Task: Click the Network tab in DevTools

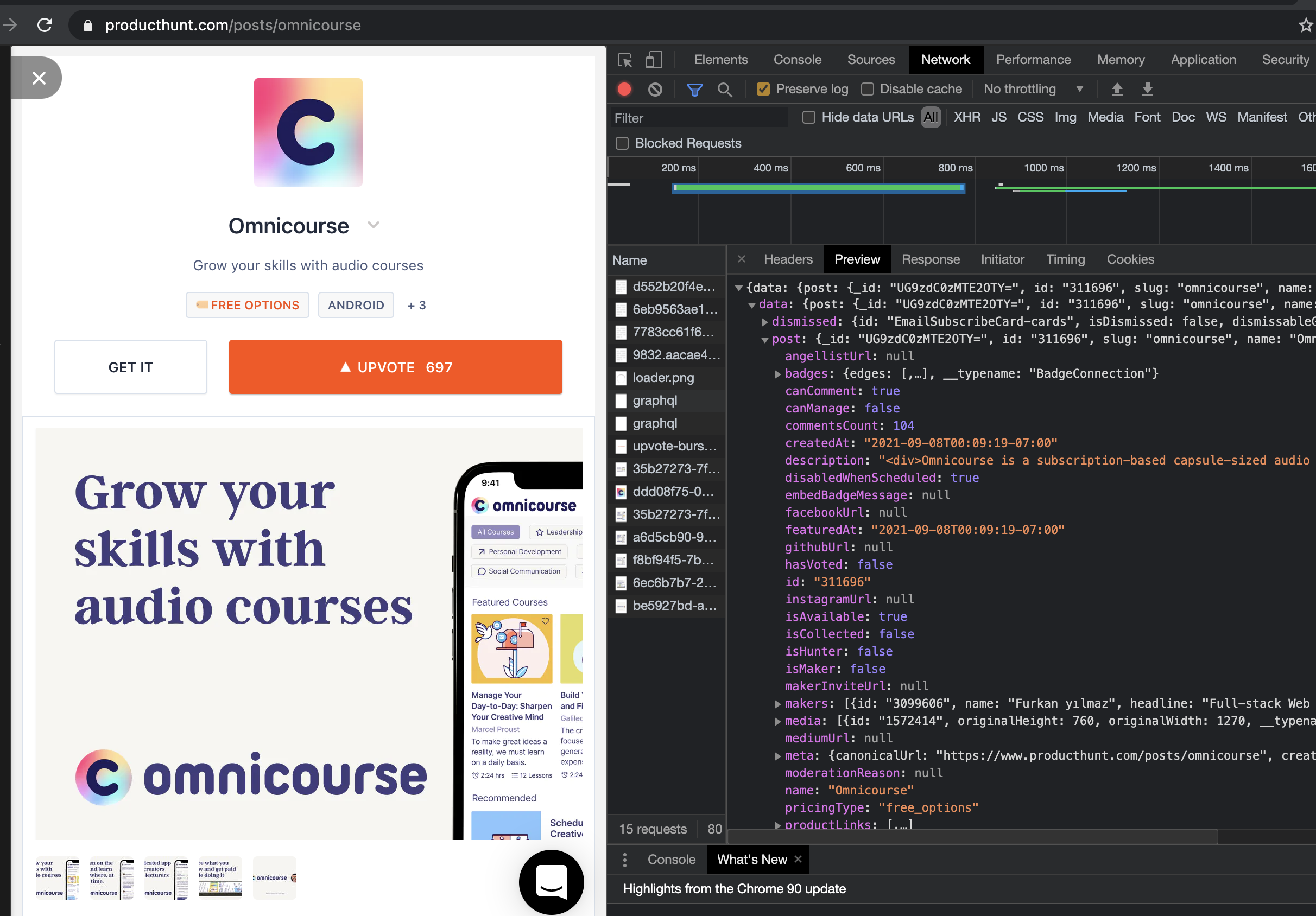Action: tap(945, 60)
